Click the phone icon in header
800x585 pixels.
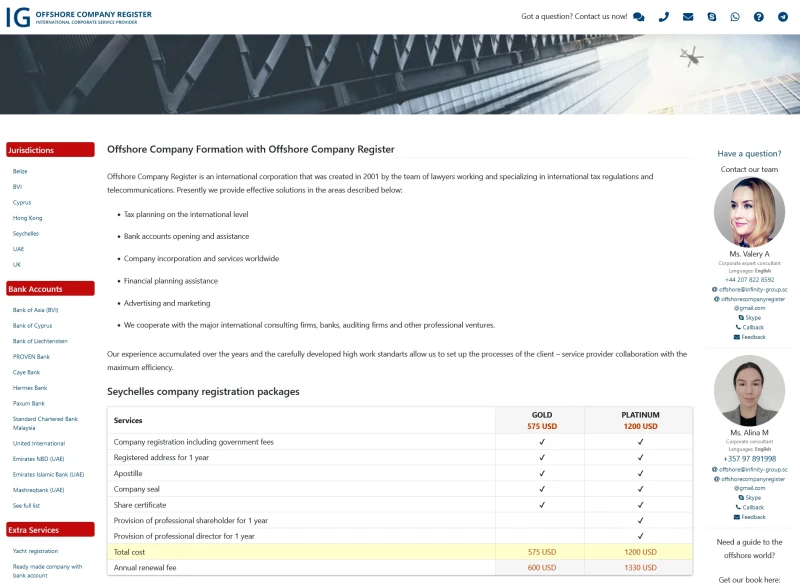point(663,17)
